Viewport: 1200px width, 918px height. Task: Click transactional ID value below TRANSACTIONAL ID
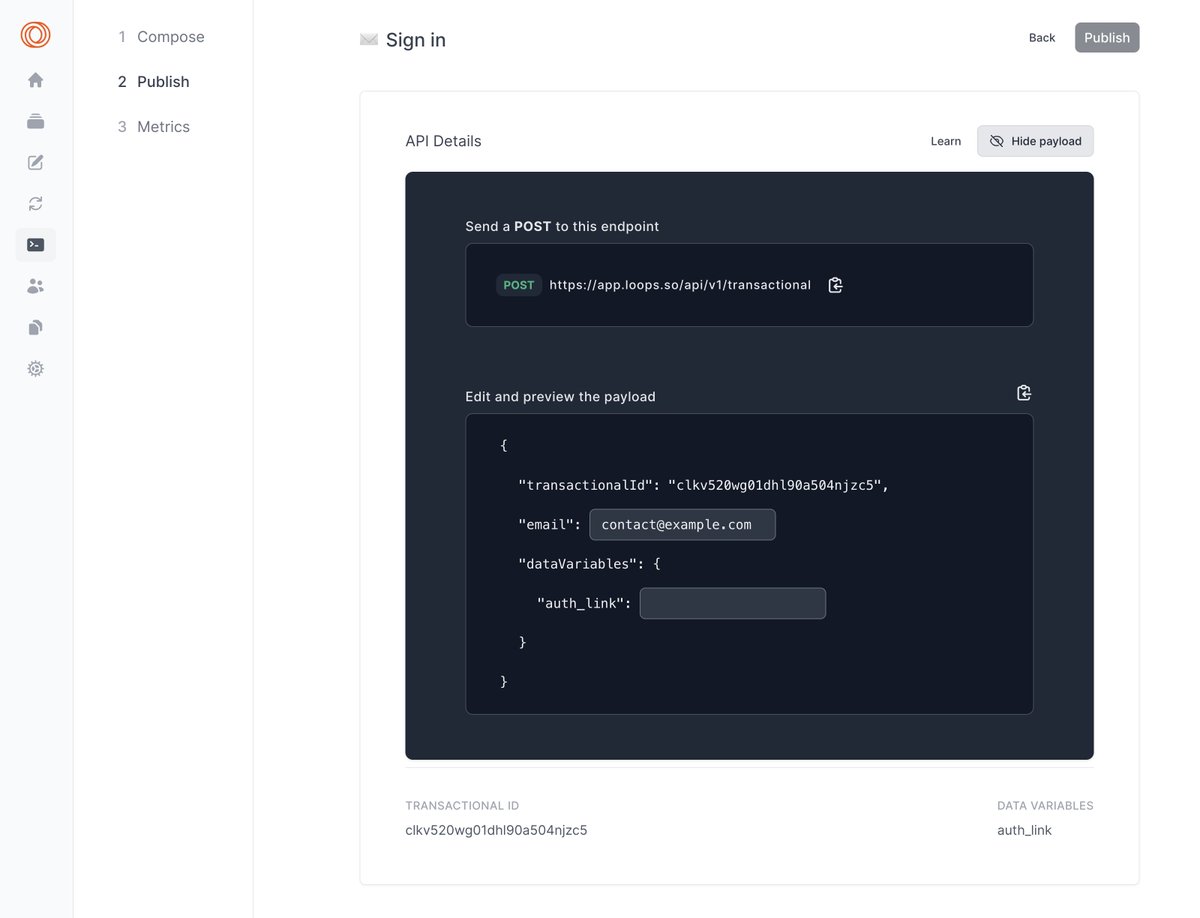click(496, 830)
